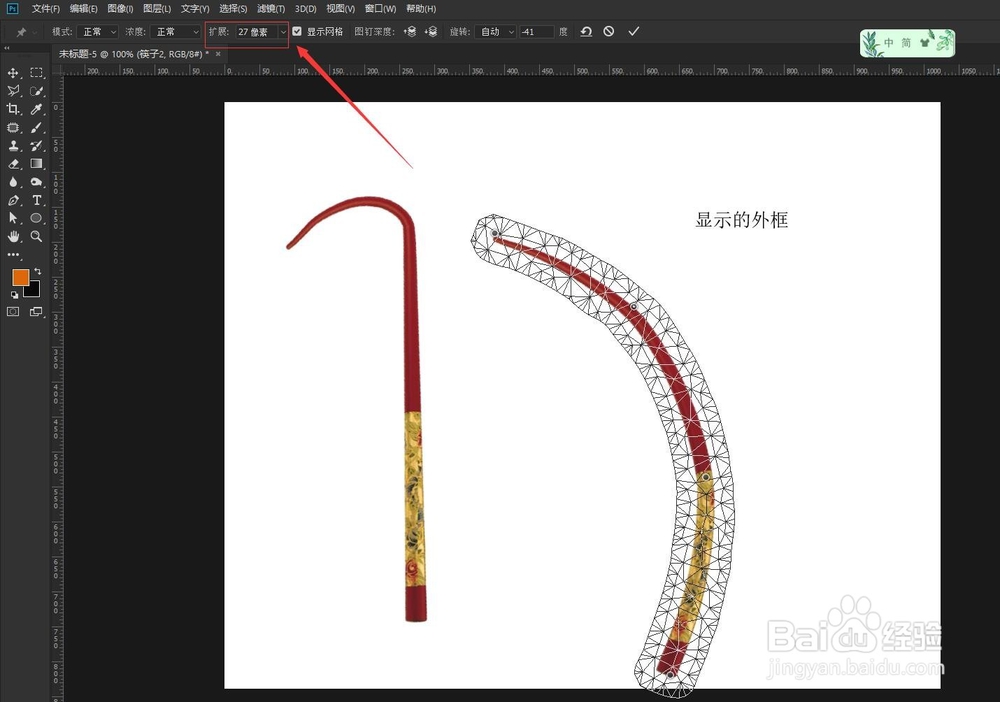Select the Sponge tool
The image size is (1000, 702).
click(36, 182)
